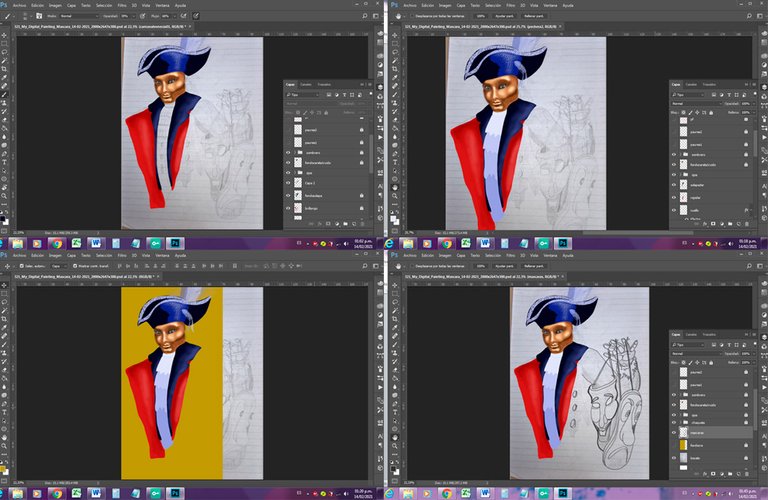Open Imagen menu in bottom-left window
Screen dimensions: 768x500
(55, 255)
